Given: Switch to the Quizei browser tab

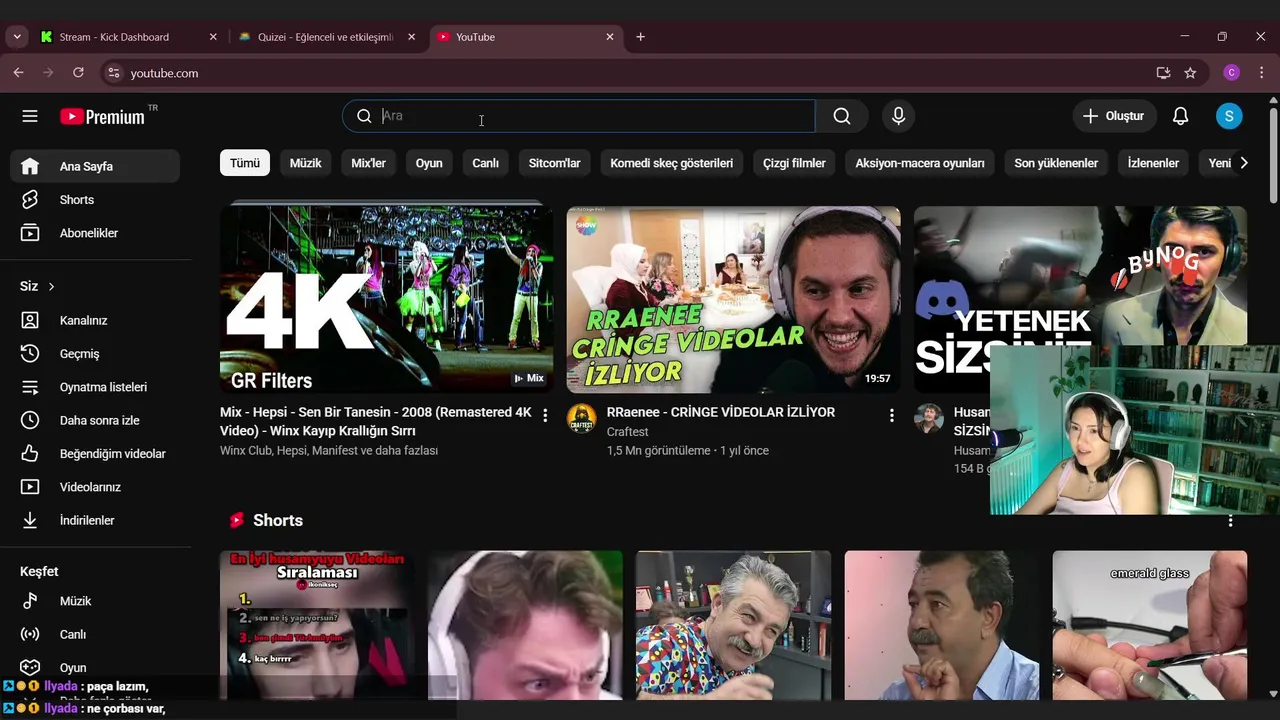Looking at the screenshot, I should tap(325, 37).
